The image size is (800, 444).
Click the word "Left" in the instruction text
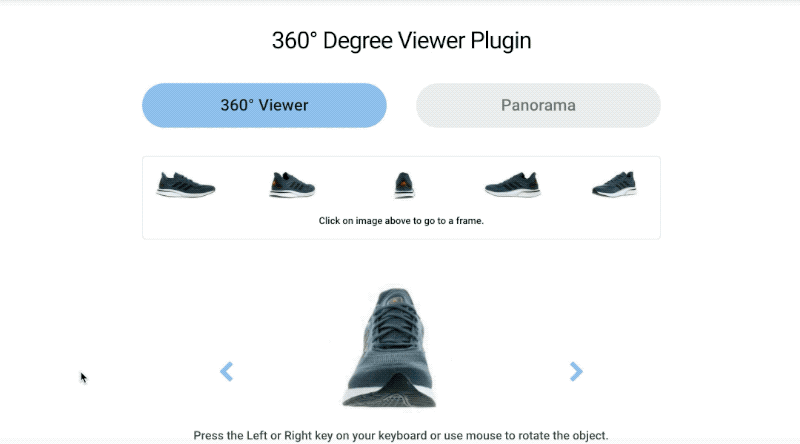pos(257,435)
